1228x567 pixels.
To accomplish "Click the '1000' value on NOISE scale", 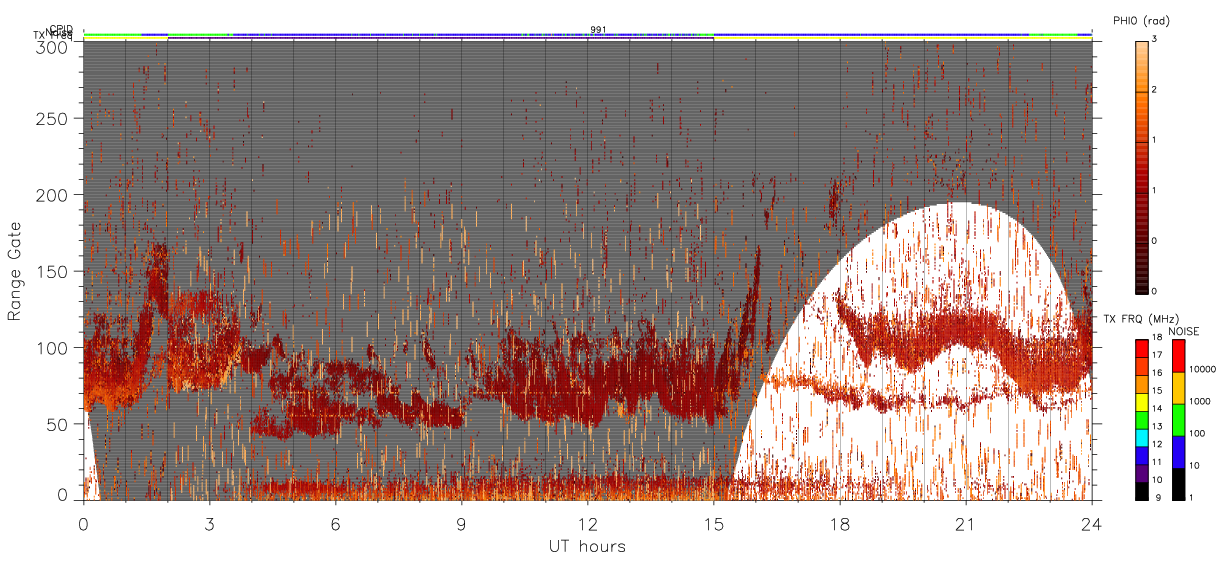I will tap(1199, 401).
